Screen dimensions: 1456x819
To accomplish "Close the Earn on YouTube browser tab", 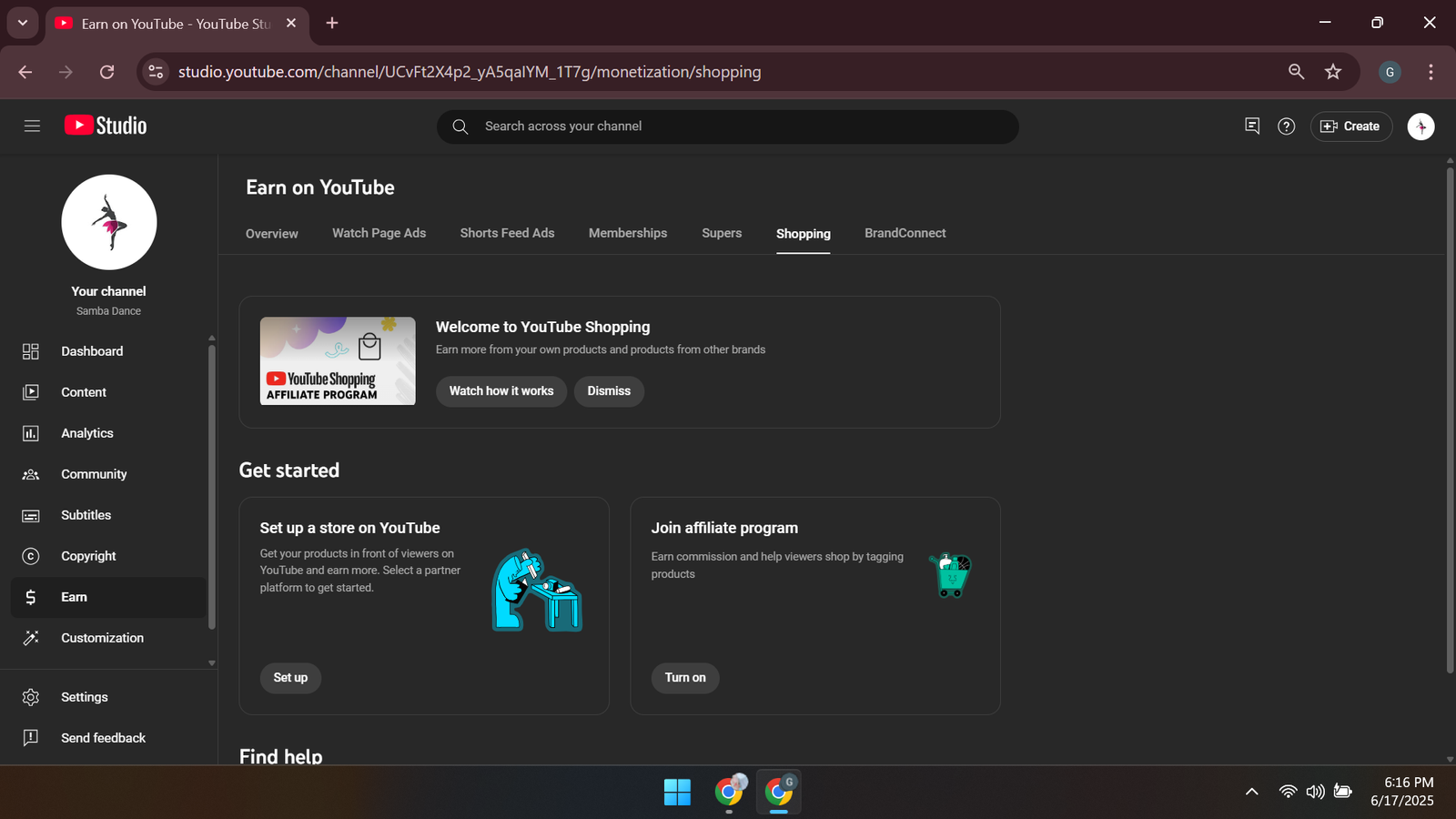I will coord(291,23).
